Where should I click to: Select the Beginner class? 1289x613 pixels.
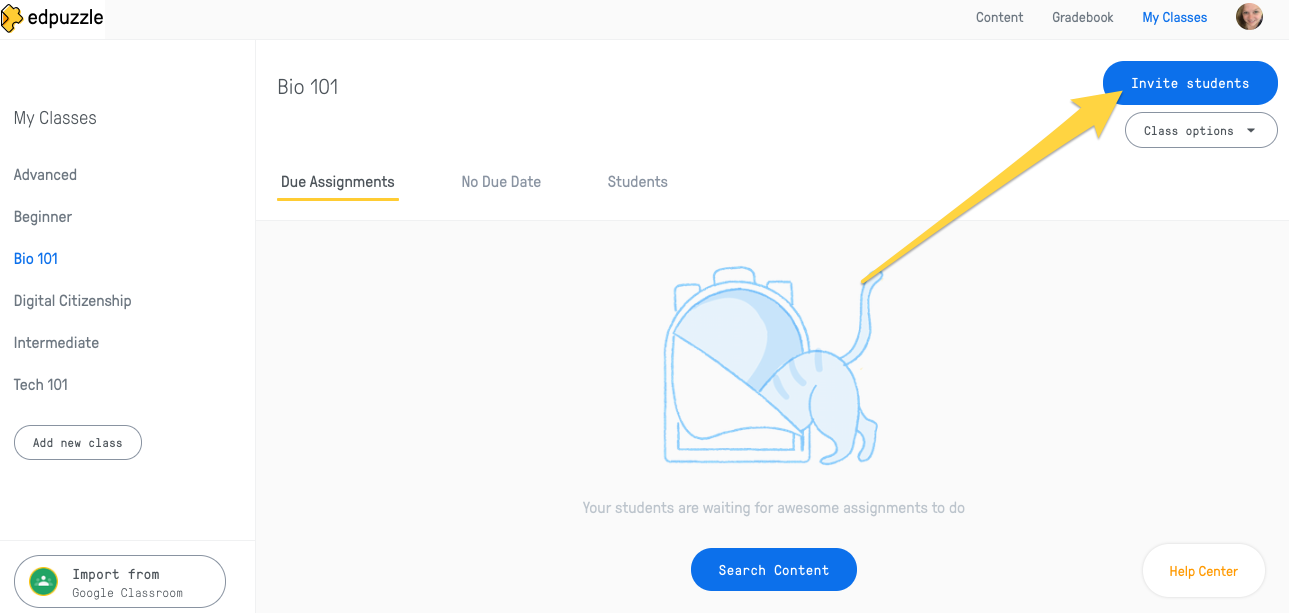click(43, 217)
